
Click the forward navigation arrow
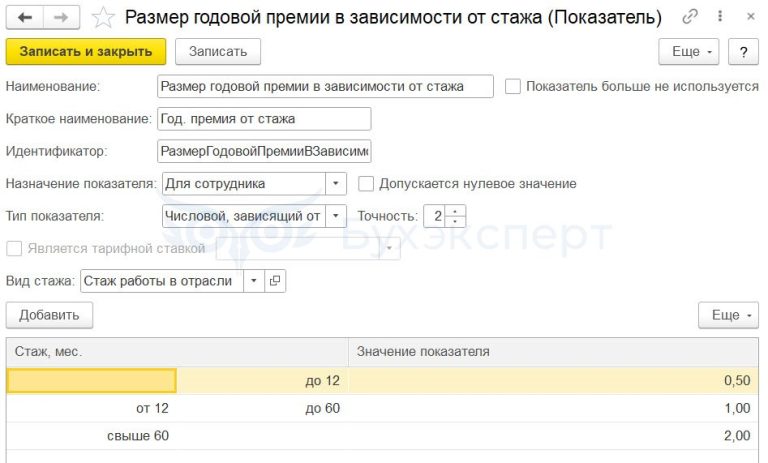[62, 17]
